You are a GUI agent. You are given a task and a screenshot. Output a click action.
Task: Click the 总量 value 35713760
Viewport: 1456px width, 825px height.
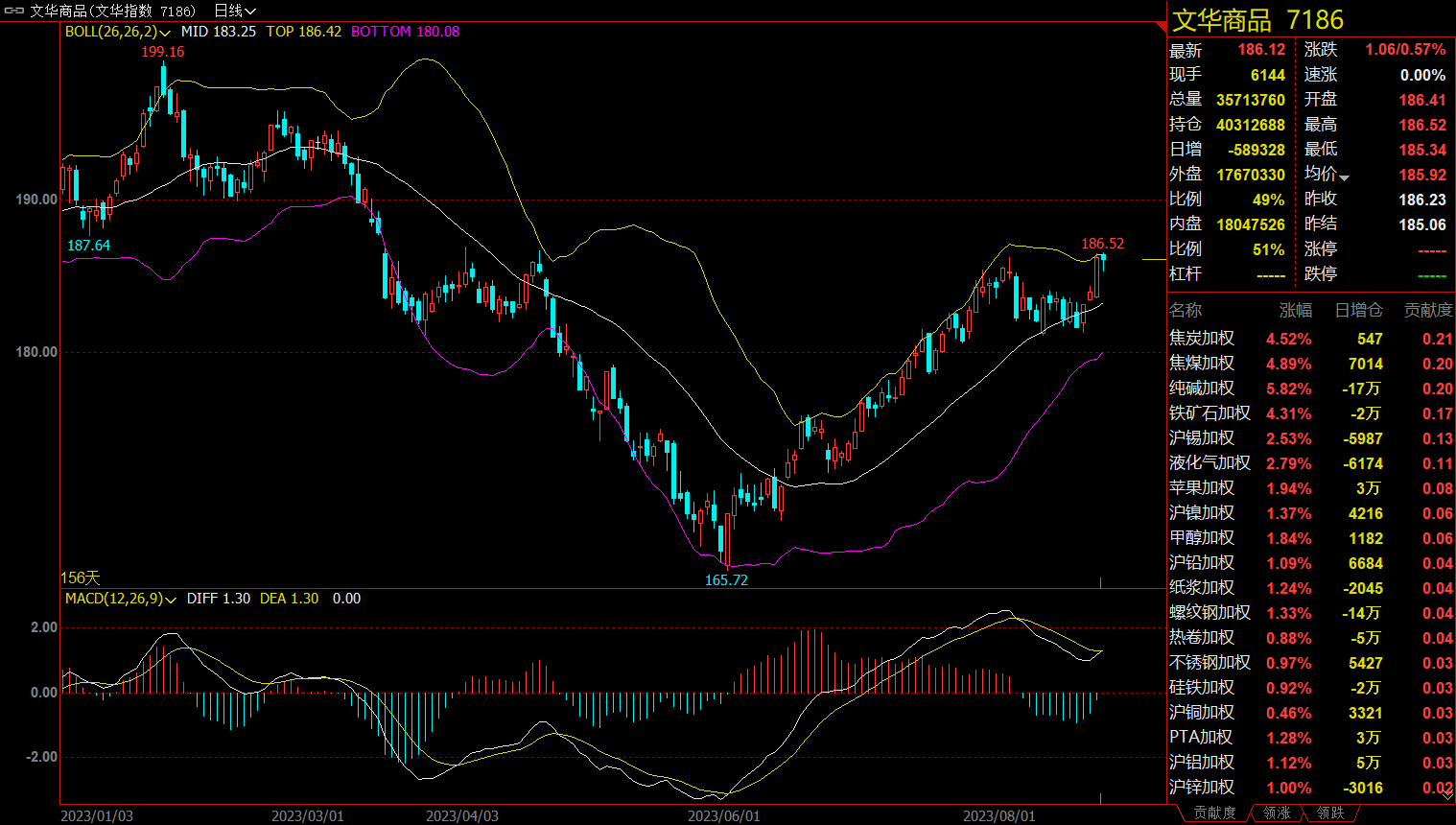1251,100
